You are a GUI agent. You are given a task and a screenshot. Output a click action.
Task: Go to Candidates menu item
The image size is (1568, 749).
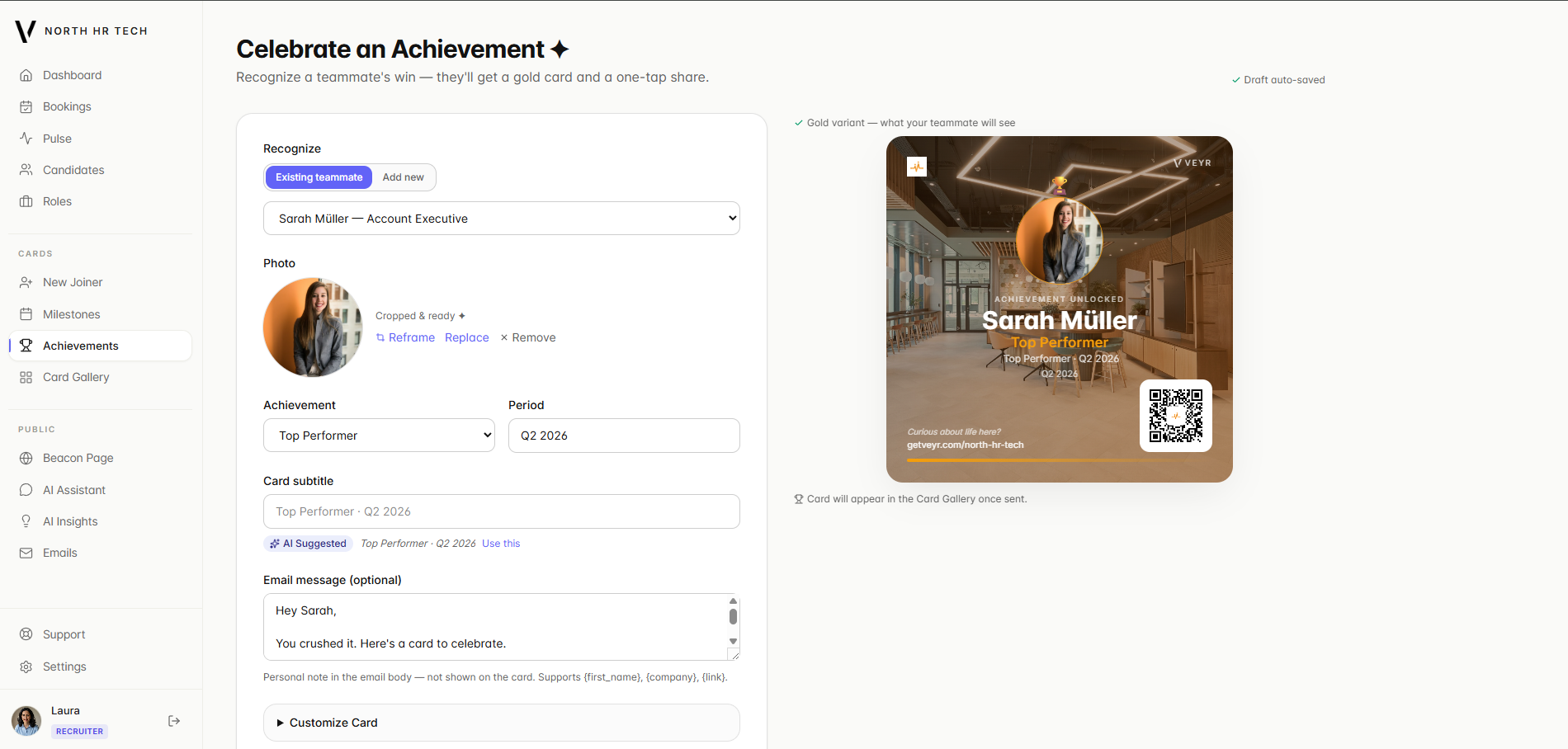(100, 170)
